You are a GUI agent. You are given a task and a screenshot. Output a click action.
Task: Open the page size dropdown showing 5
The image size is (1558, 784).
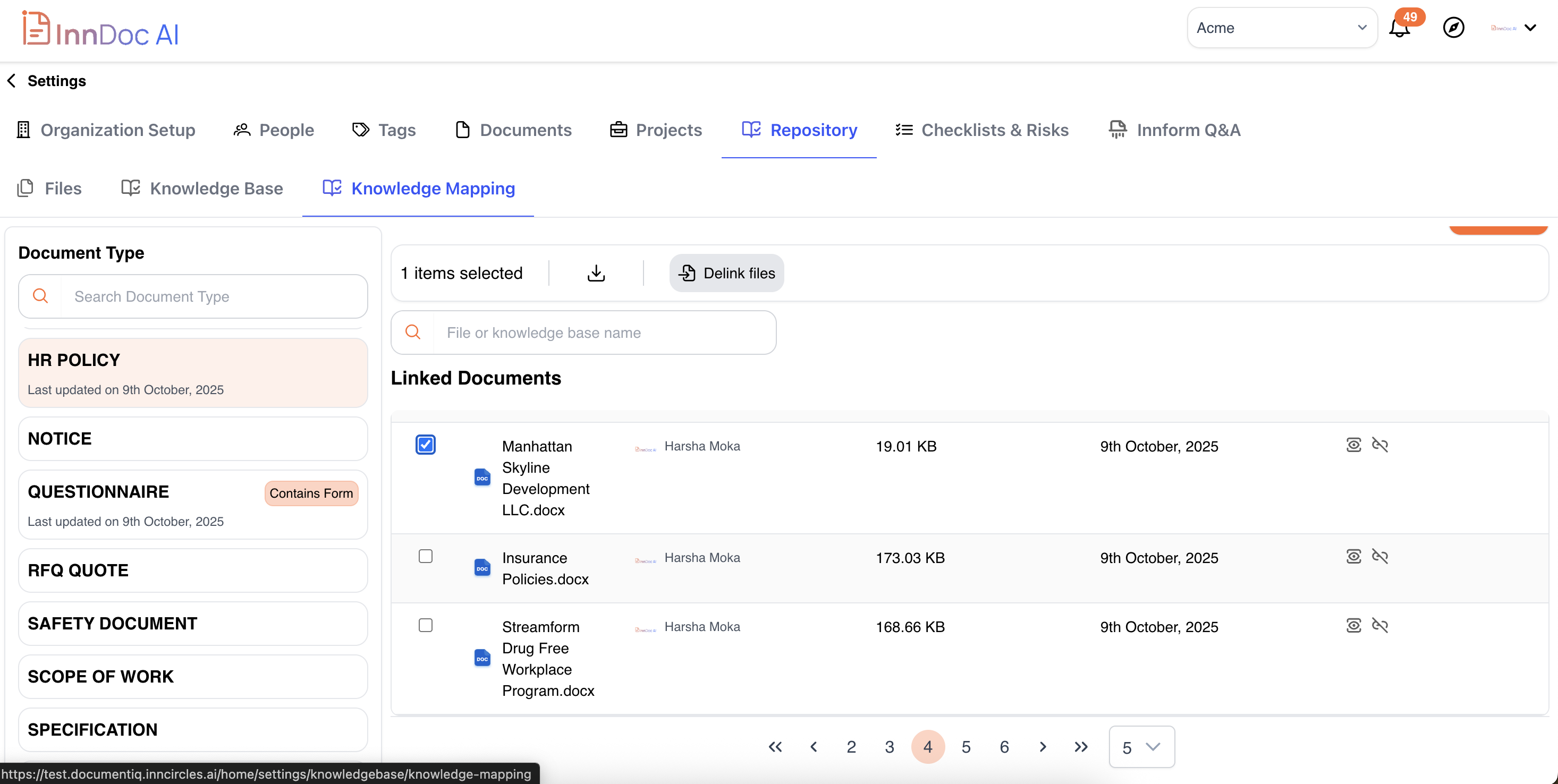(x=1141, y=747)
